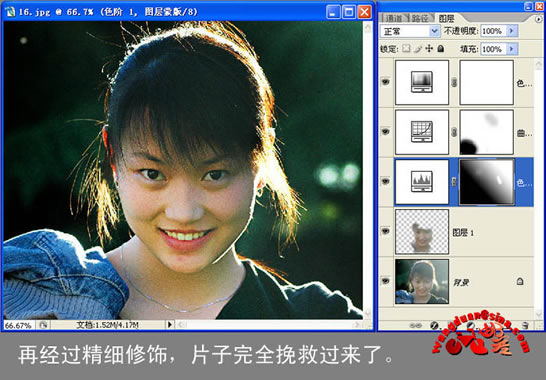Click the mask link icon on Curves layer
The height and width of the screenshot is (380, 546).
tap(454, 132)
